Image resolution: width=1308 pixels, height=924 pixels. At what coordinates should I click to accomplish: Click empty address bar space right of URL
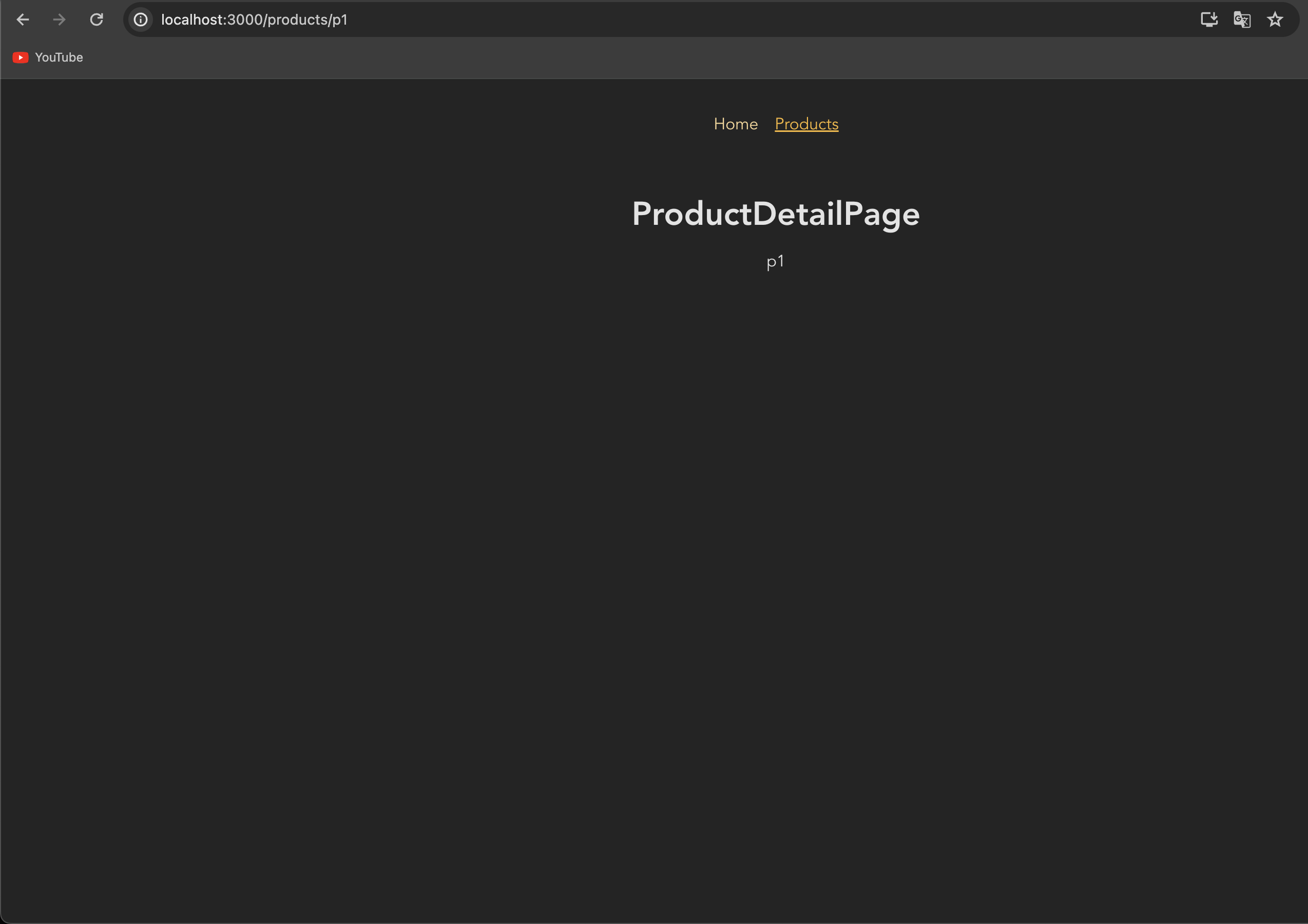coord(741,20)
